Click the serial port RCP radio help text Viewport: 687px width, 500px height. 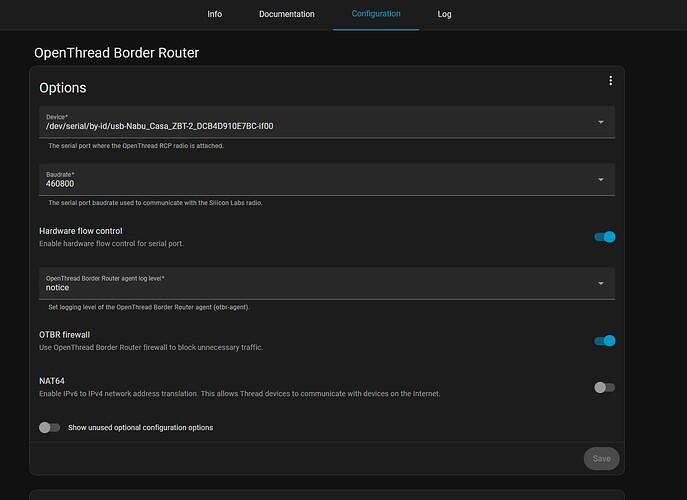[x=136, y=146]
